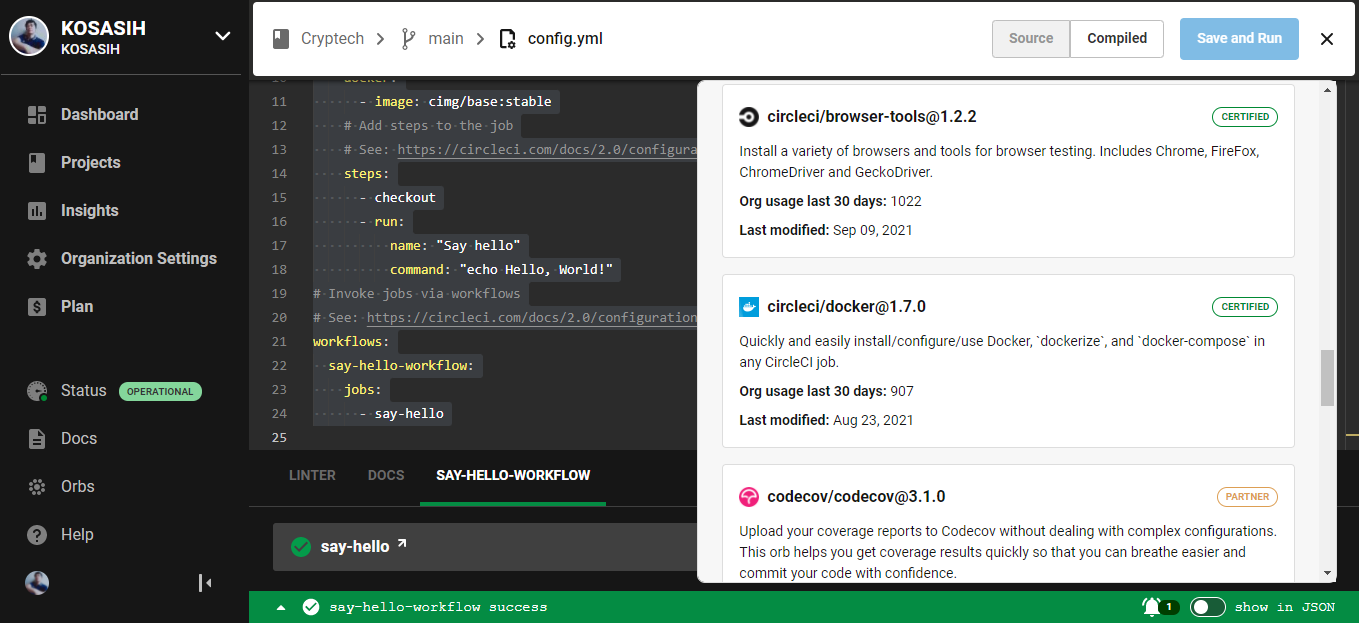Click the Insights chart icon
Image resolution: width=1359 pixels, height=623 pixels.
37,211
